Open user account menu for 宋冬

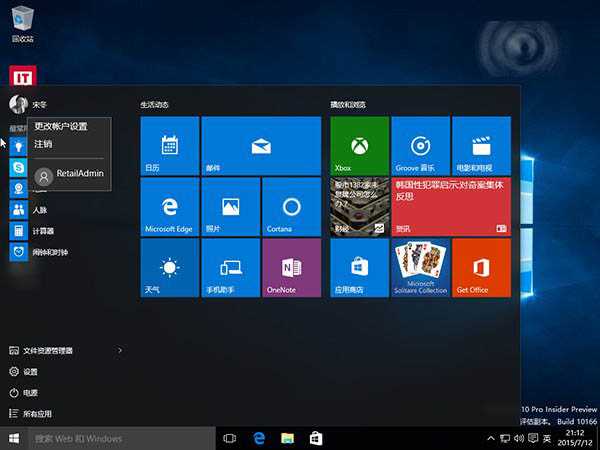click(30, 104)
